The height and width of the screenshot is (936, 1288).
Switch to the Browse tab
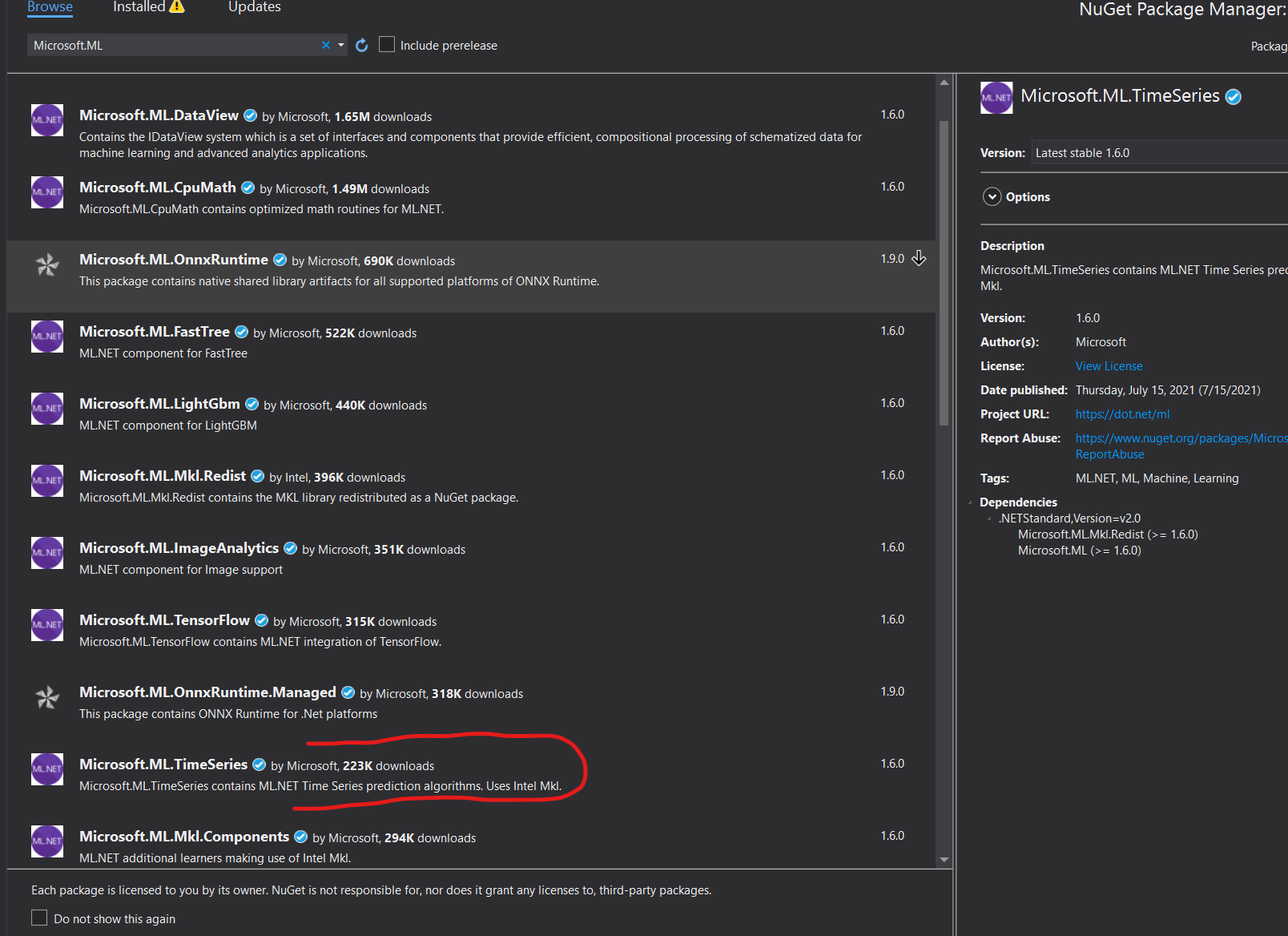(x=50, y=7)
